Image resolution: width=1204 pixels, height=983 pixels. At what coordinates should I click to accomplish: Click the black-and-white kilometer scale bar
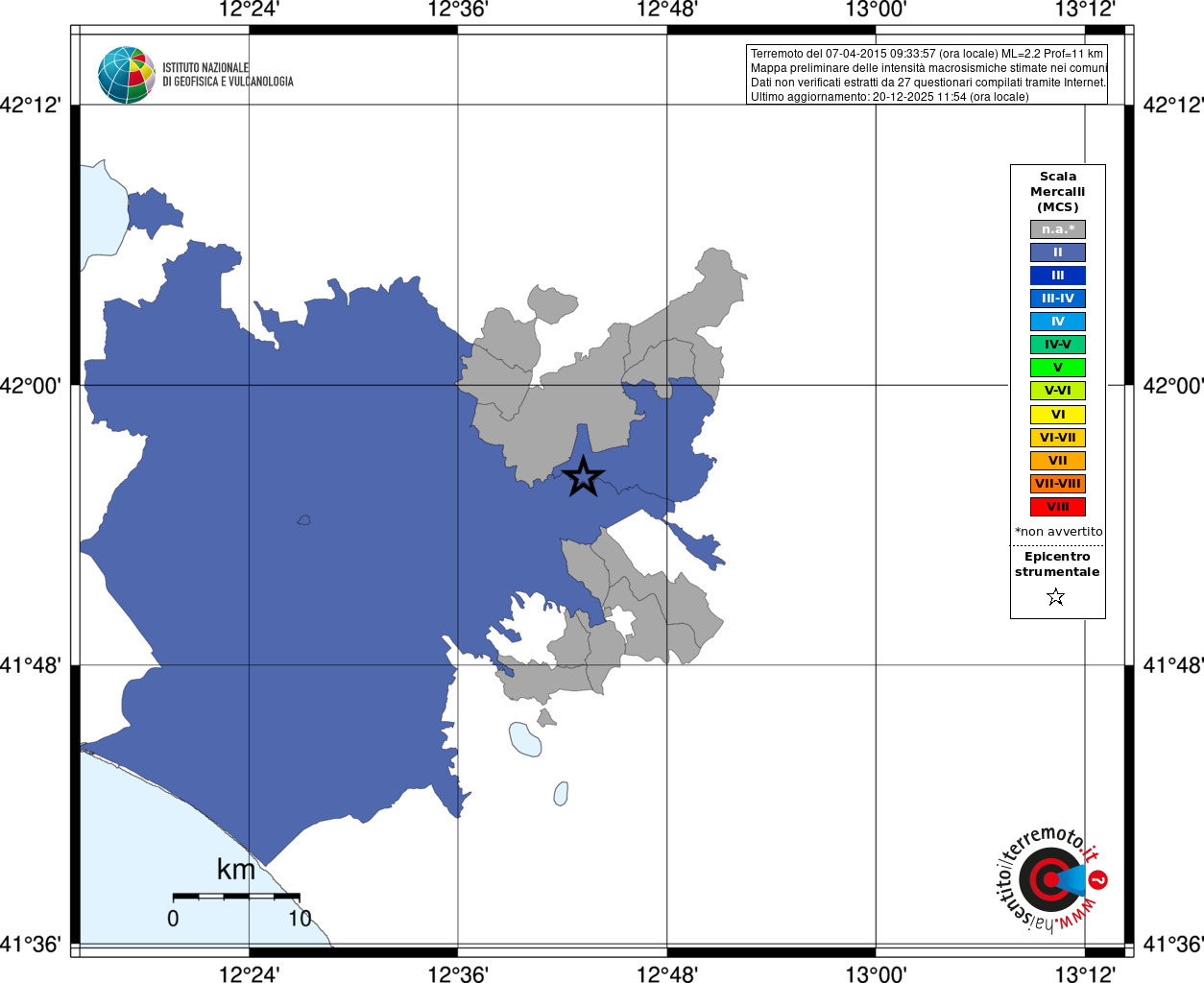click(236, 897)
